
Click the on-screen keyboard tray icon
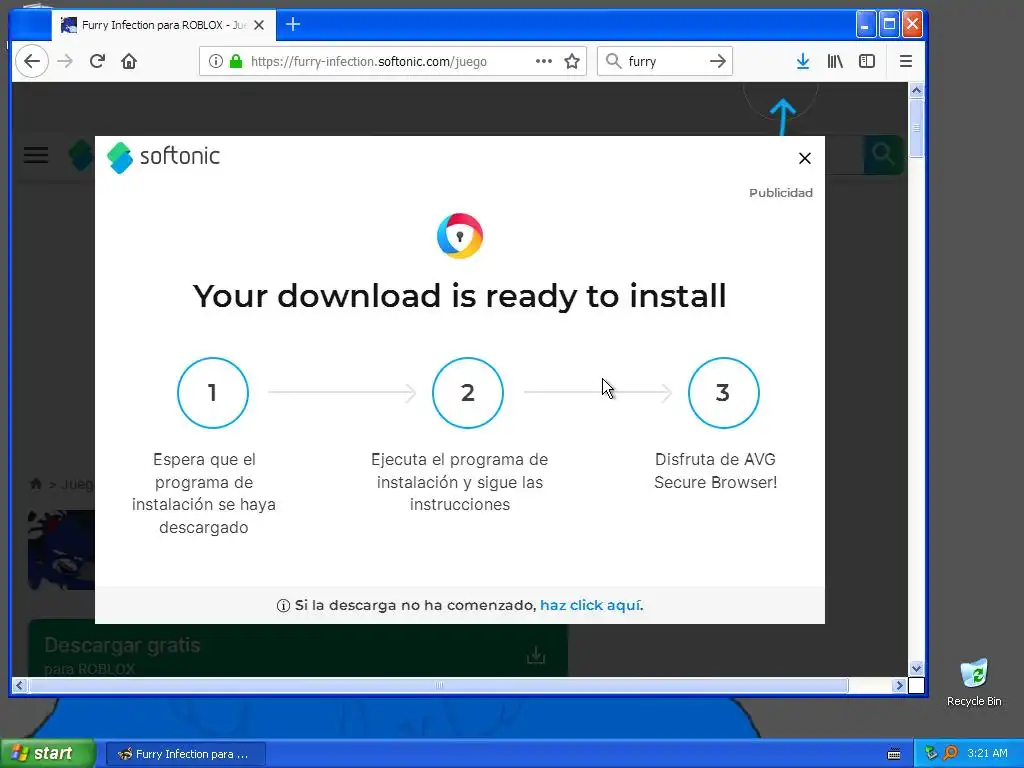click(x=894, y=754)
